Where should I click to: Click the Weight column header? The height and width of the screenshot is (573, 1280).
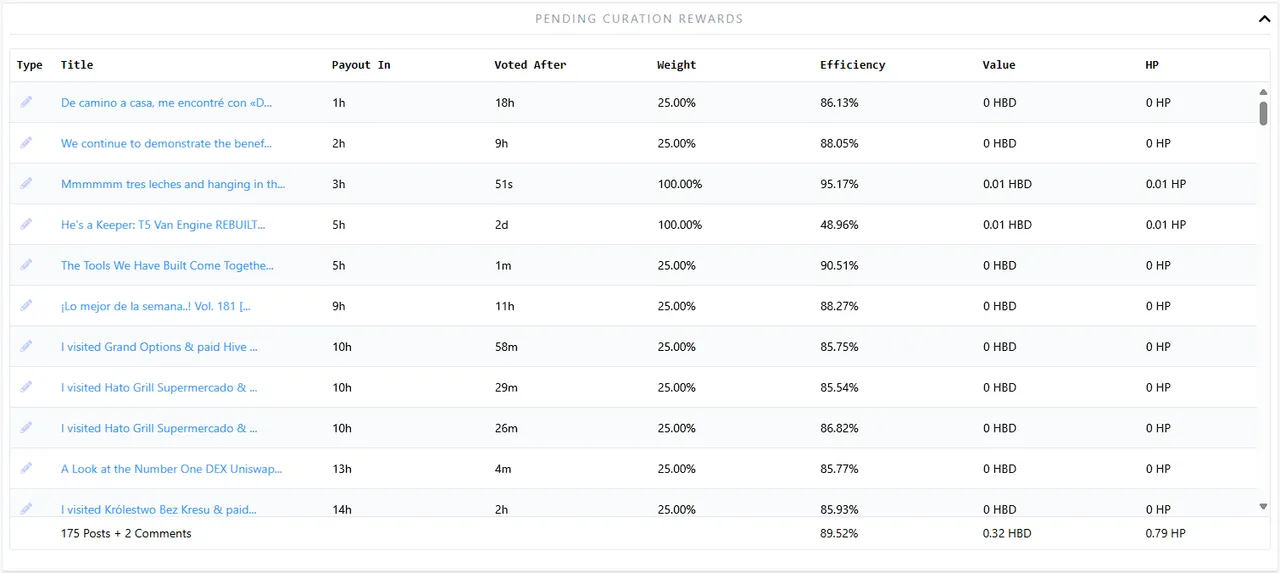coord(676,65)
